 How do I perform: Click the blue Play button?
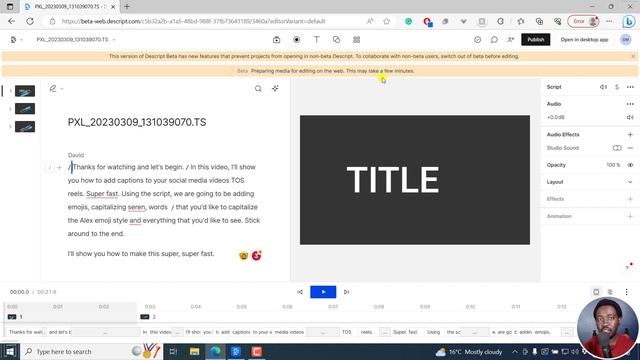[323, 292]
